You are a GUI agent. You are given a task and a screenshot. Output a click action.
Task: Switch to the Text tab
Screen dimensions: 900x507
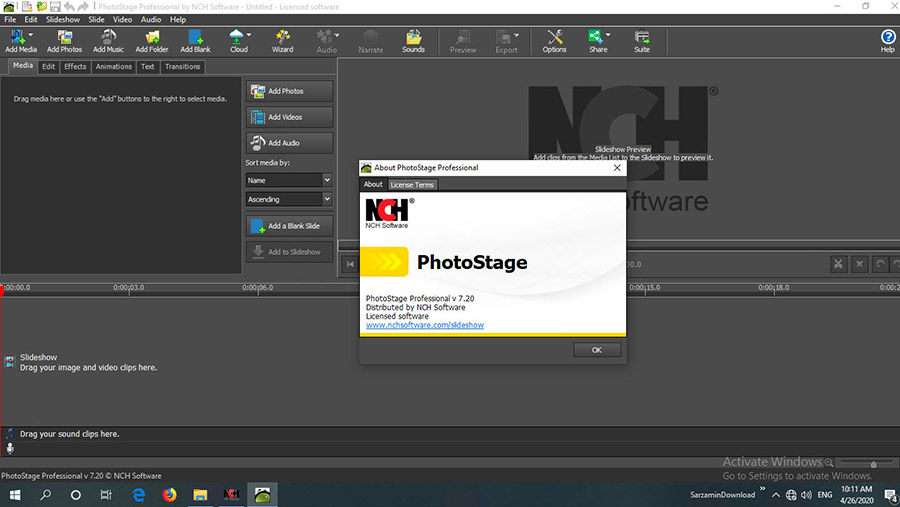click(148, 67)
